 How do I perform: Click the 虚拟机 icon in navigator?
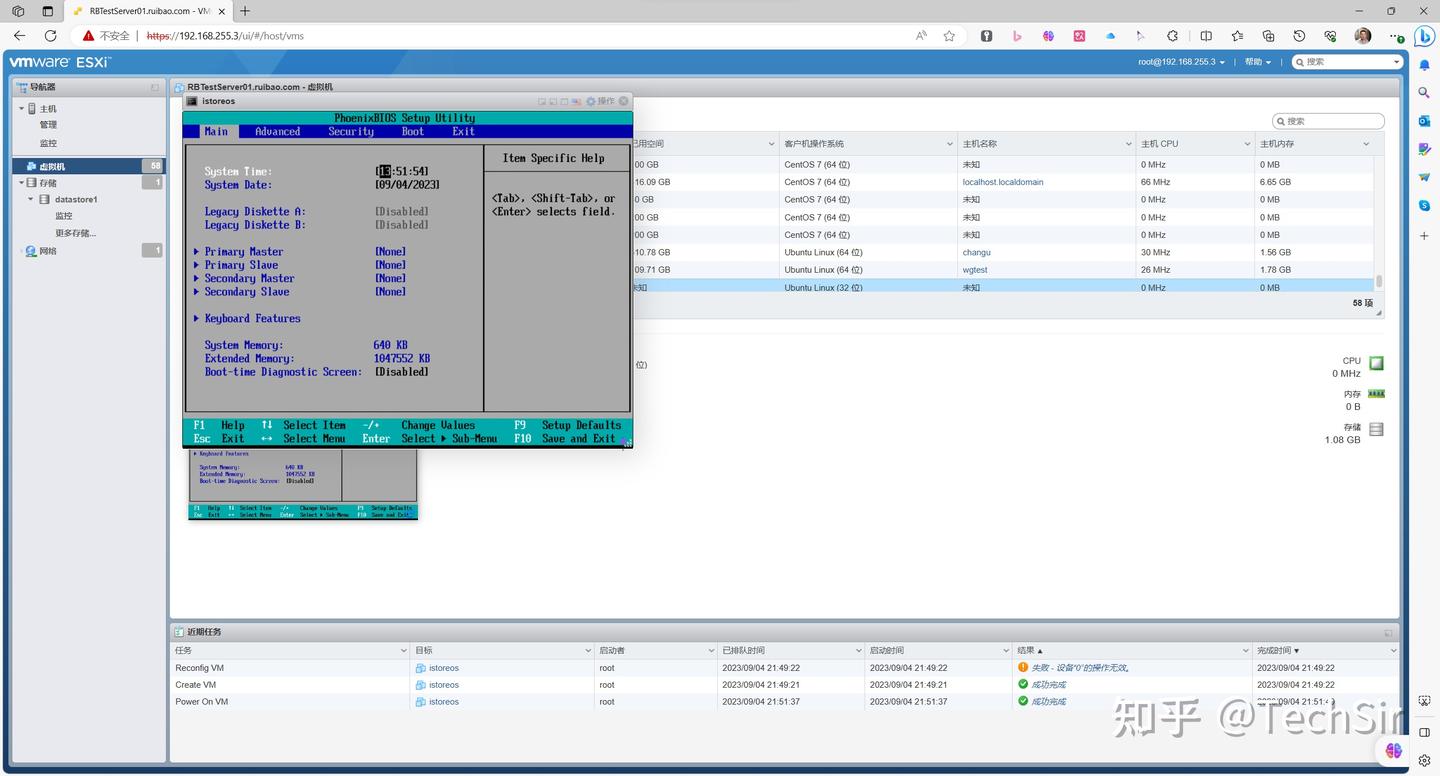point(31,166)
